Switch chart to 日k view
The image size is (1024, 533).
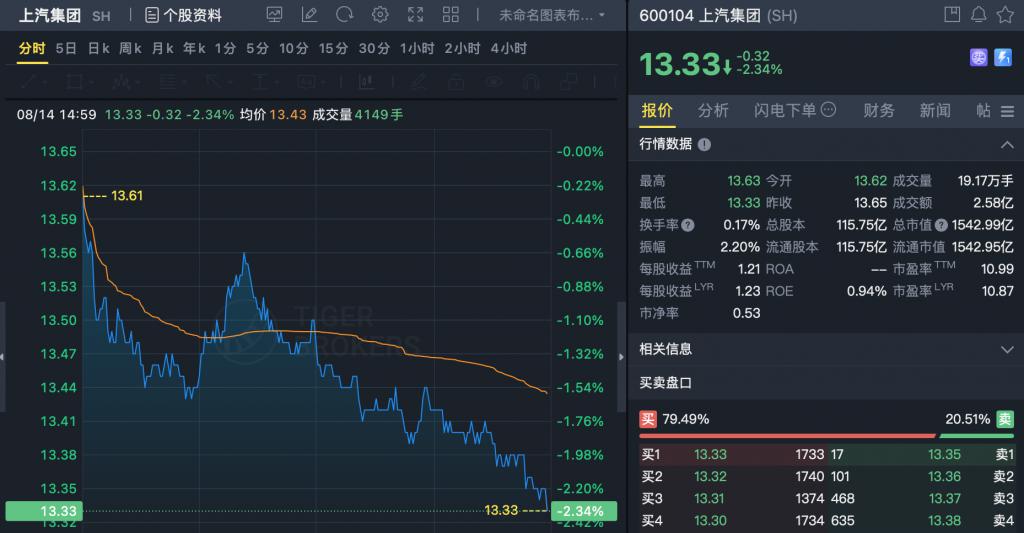(x=99, y=48)
